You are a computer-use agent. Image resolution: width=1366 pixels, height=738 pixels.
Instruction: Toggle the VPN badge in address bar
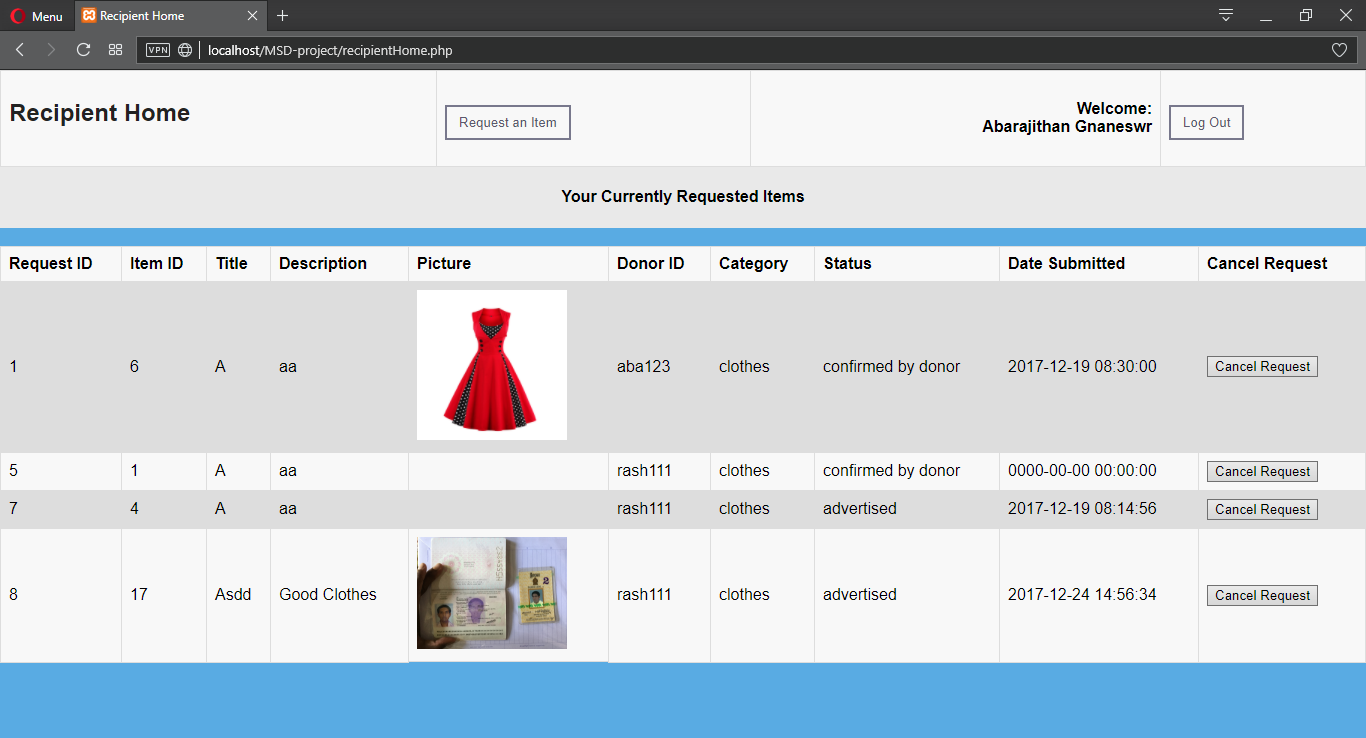pos(158,50)
